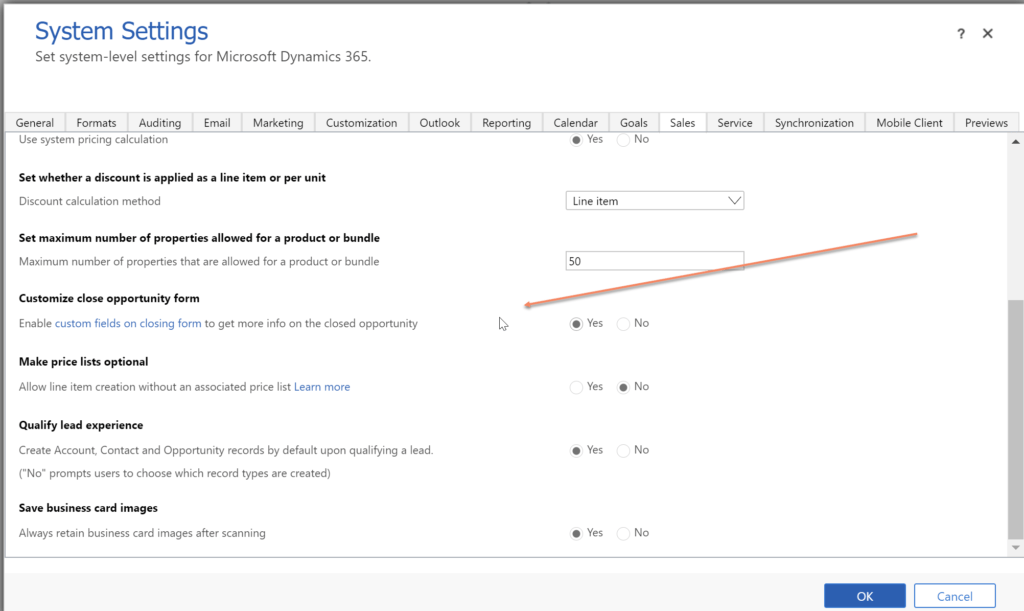The height and width of the screenshot is (611, 1024).
Task: Open the Discount calculation method dropdown
Action: click(654, 201)
